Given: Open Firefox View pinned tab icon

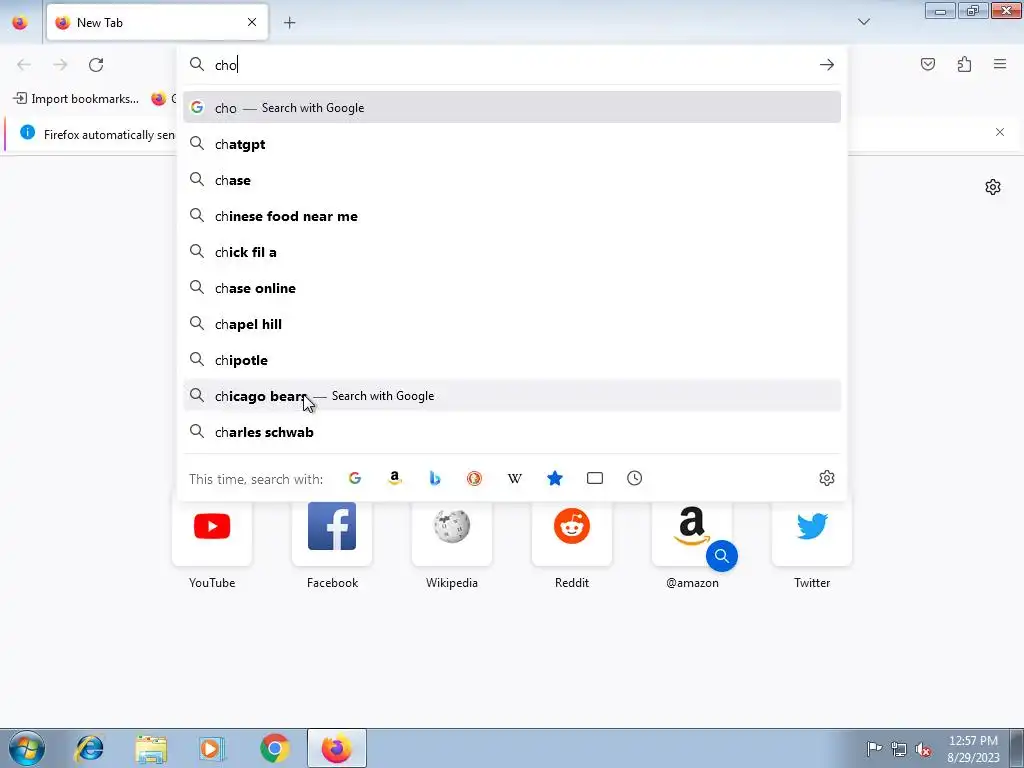Looking at the screenshot, I should pyautogui.click(x=20, y=22).
